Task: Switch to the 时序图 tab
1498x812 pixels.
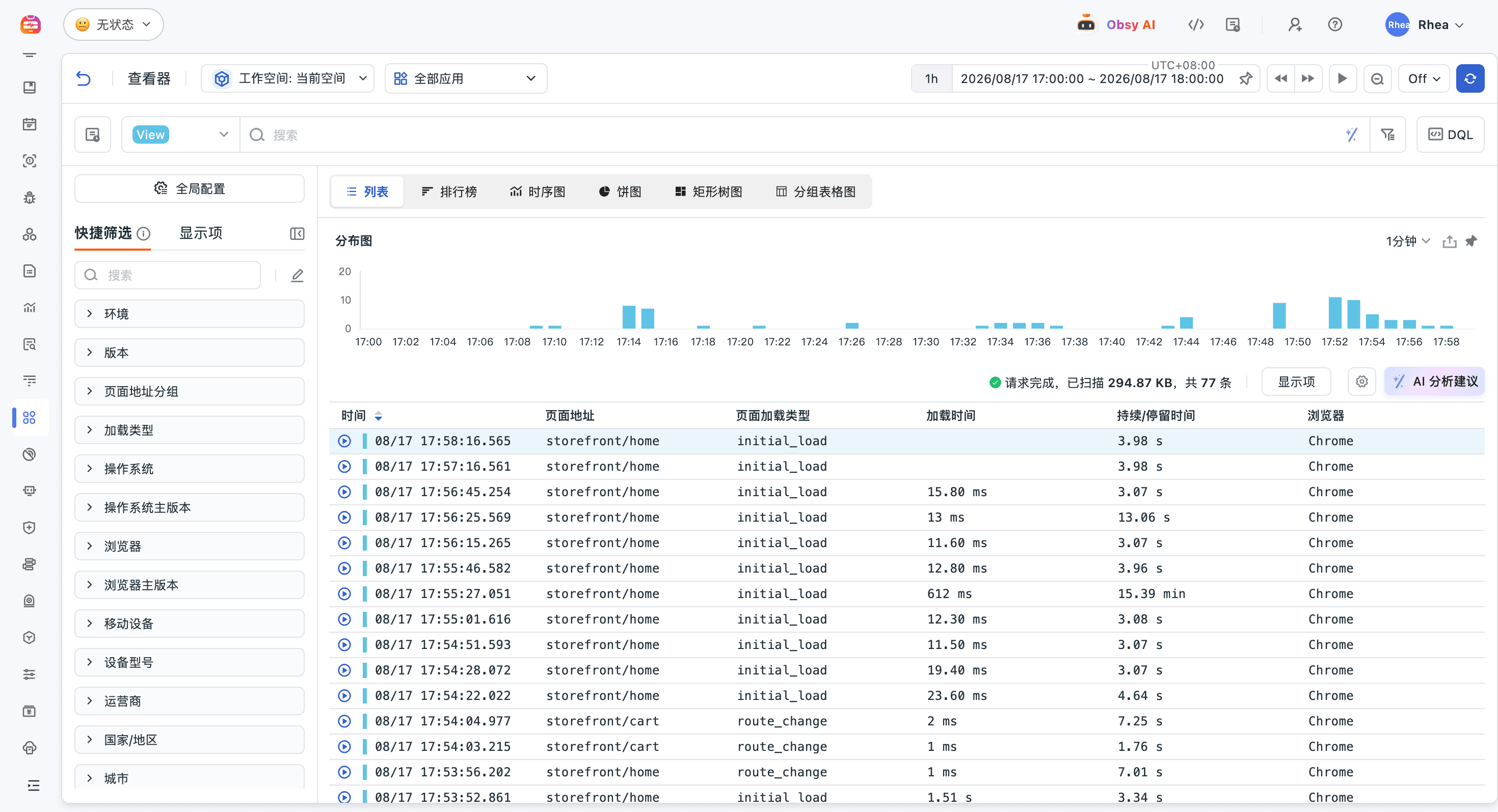Action: [x=538, y=192]
